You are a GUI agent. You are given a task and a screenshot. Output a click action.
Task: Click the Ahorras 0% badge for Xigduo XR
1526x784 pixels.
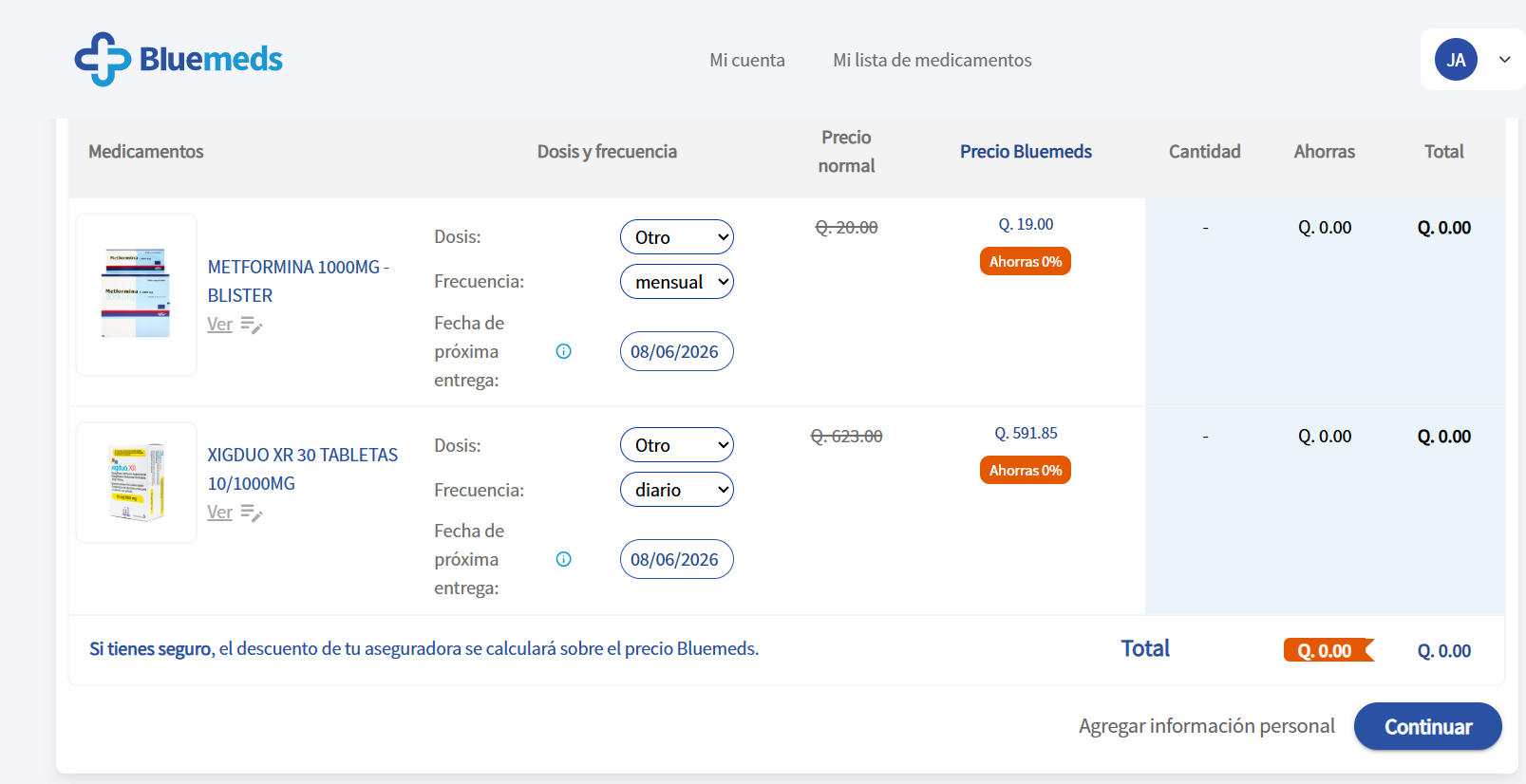click(1026, 470)
